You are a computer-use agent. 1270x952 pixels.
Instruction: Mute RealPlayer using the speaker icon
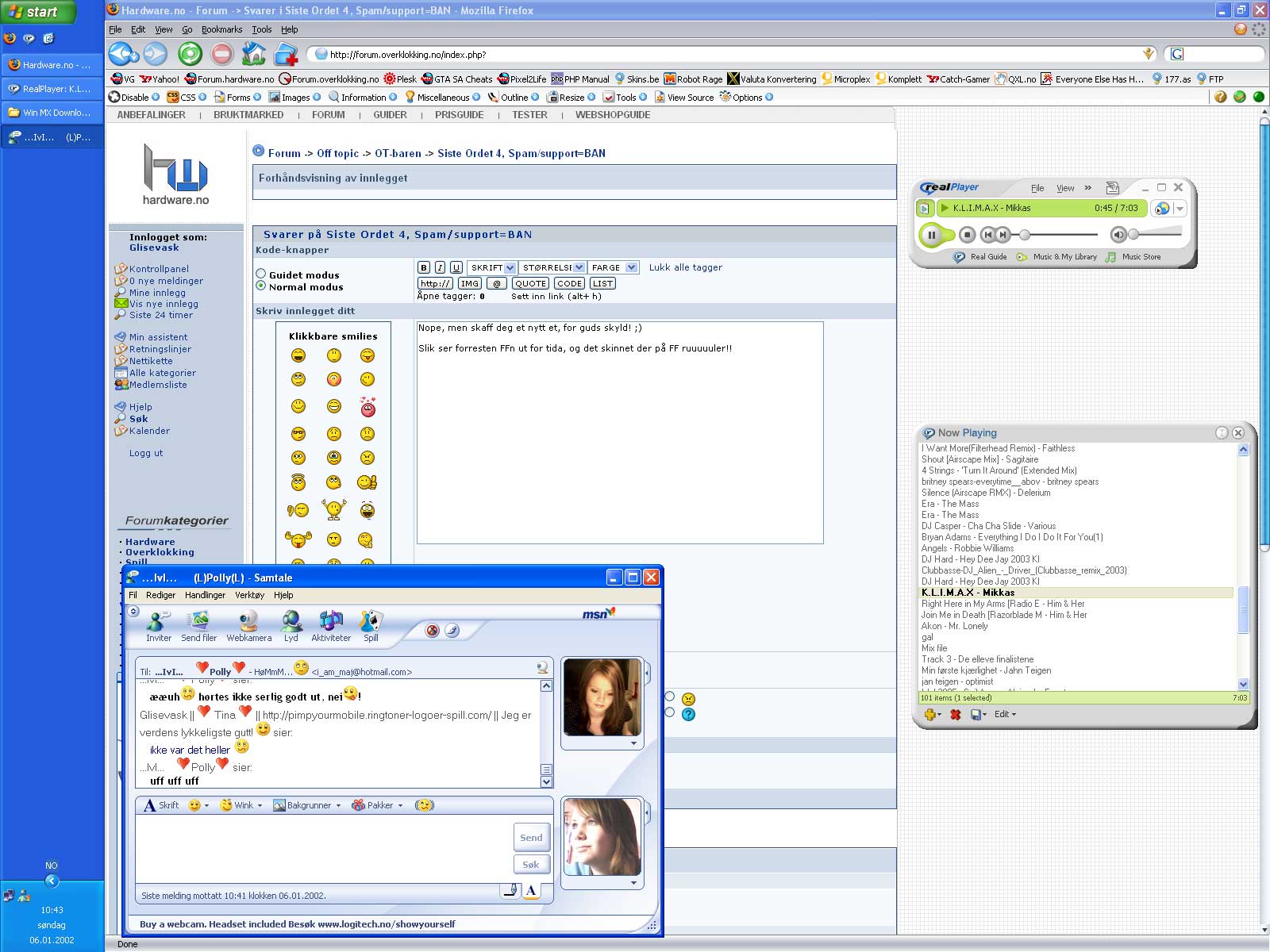click(1118, 235)
